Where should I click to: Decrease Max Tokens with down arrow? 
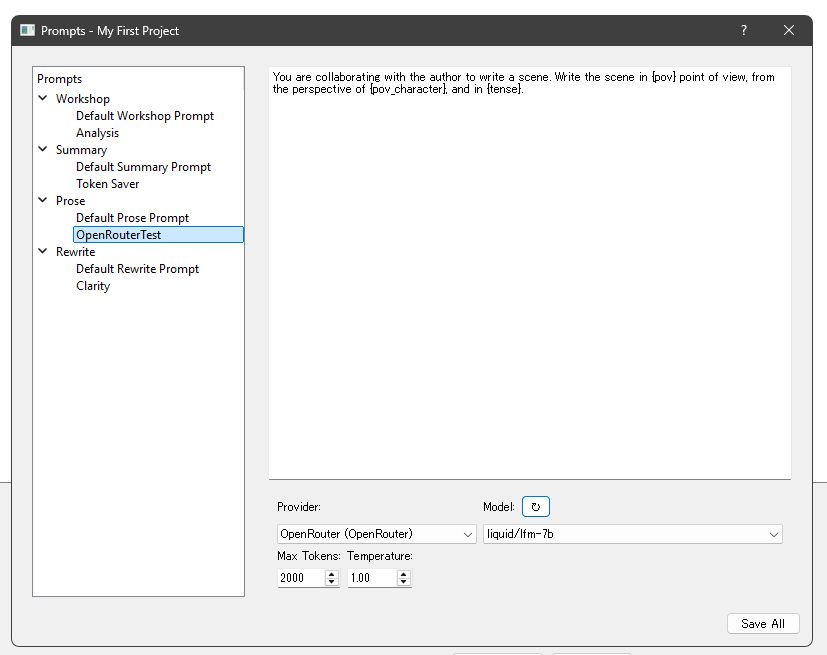331,582
